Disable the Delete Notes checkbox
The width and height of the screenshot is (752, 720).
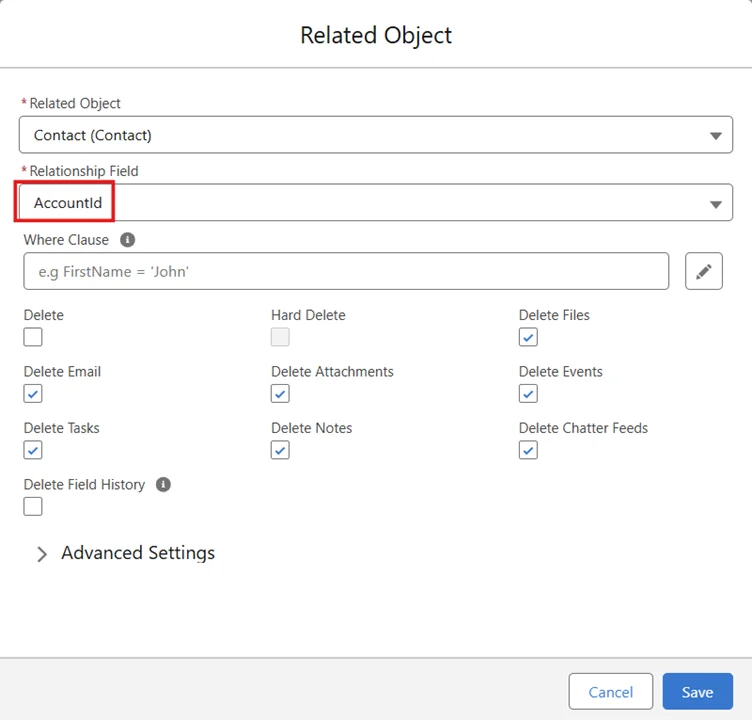point(280,450)
